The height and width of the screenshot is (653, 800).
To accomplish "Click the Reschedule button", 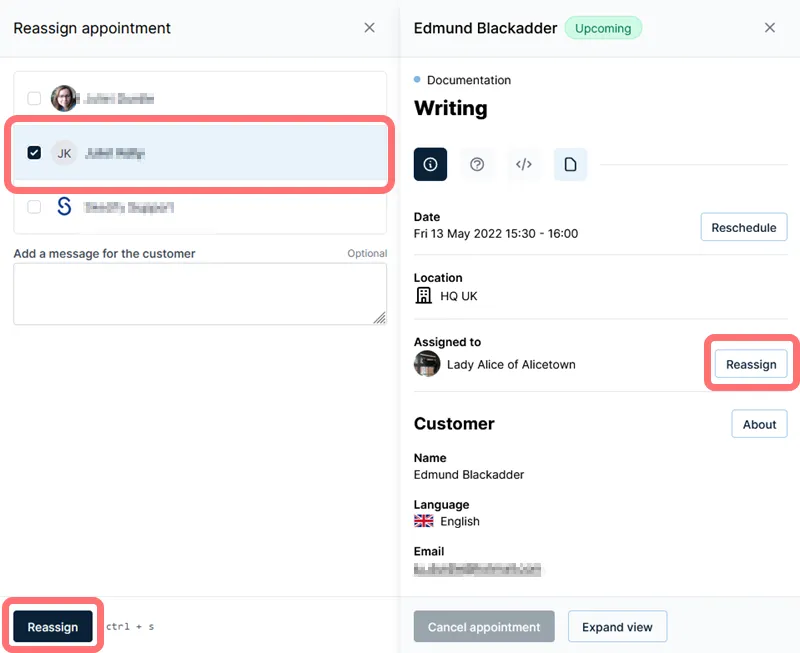I will point(744,228).
